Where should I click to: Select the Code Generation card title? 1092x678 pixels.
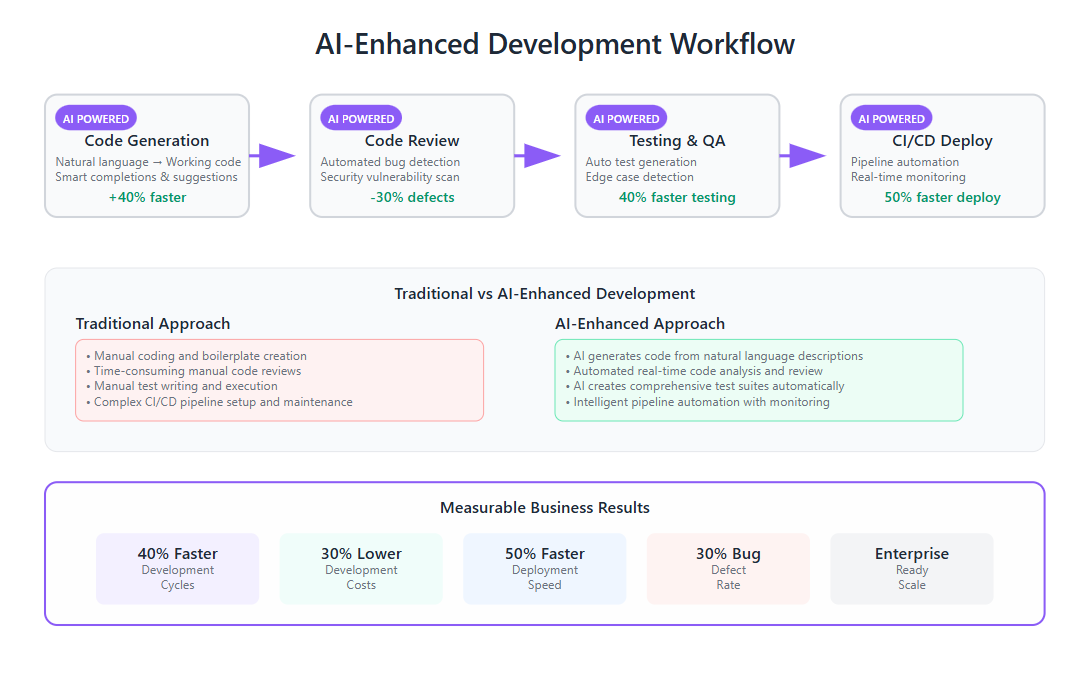[x=147, y=141]
